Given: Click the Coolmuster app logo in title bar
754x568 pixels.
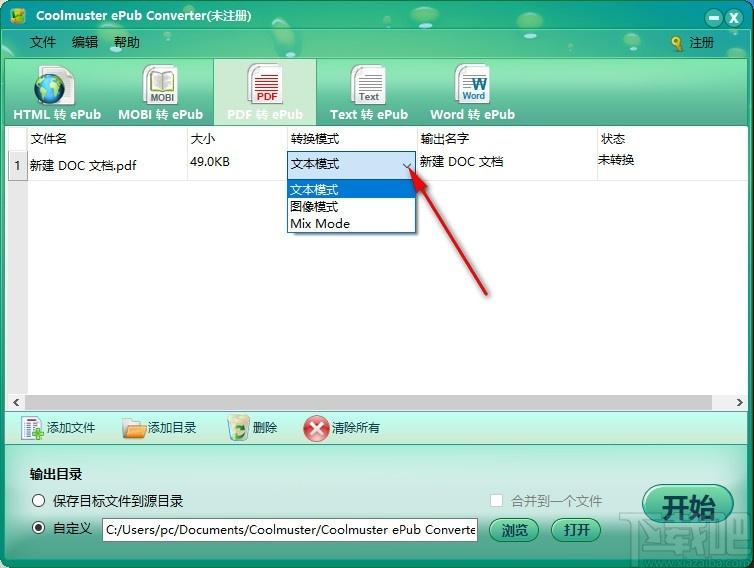Looking at the screenshot, I should pyautogui.click(x=18, y=16).
